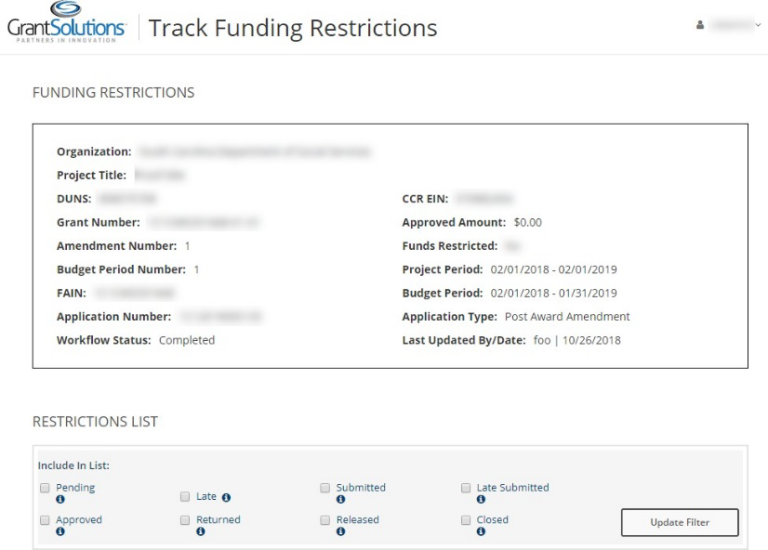768x550 pixels.
Task: Enable the Pending checkbox
Action: pyautogui.click(x=44, y=488)
